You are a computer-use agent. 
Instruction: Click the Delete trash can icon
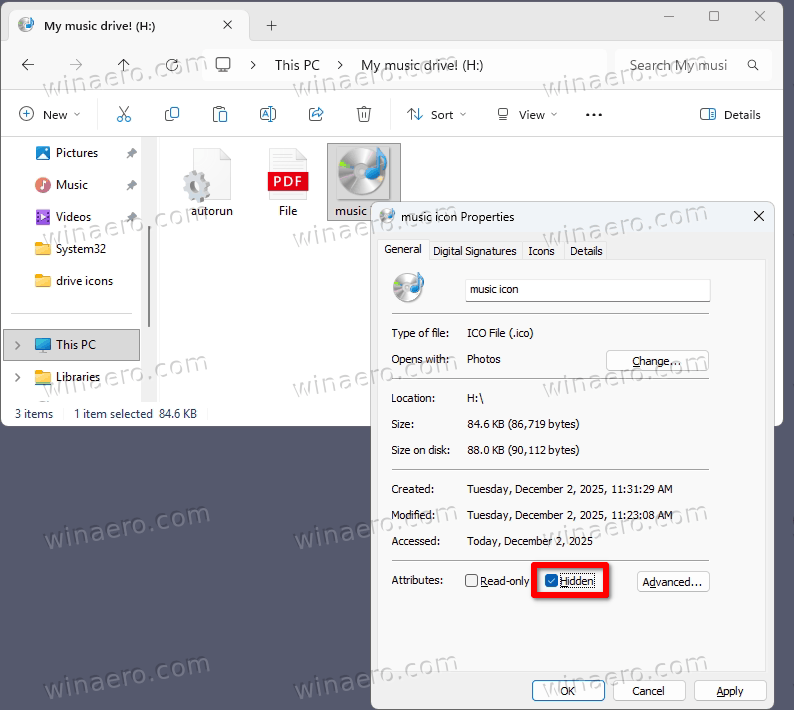click(364, 115)
